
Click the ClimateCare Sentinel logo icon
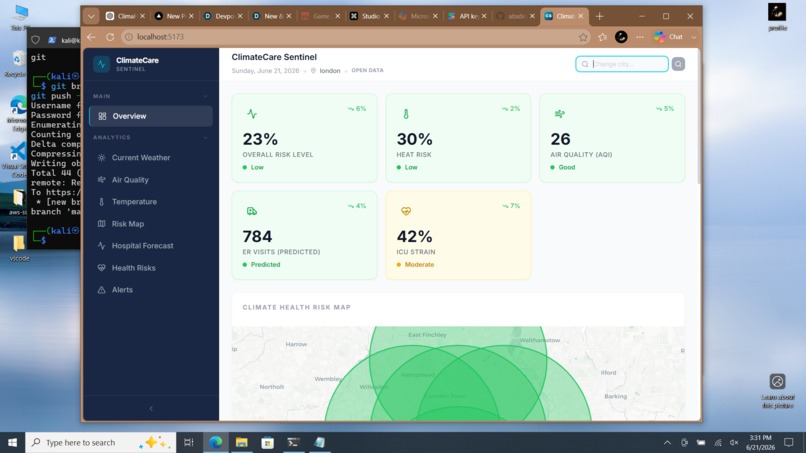point(101,64)
